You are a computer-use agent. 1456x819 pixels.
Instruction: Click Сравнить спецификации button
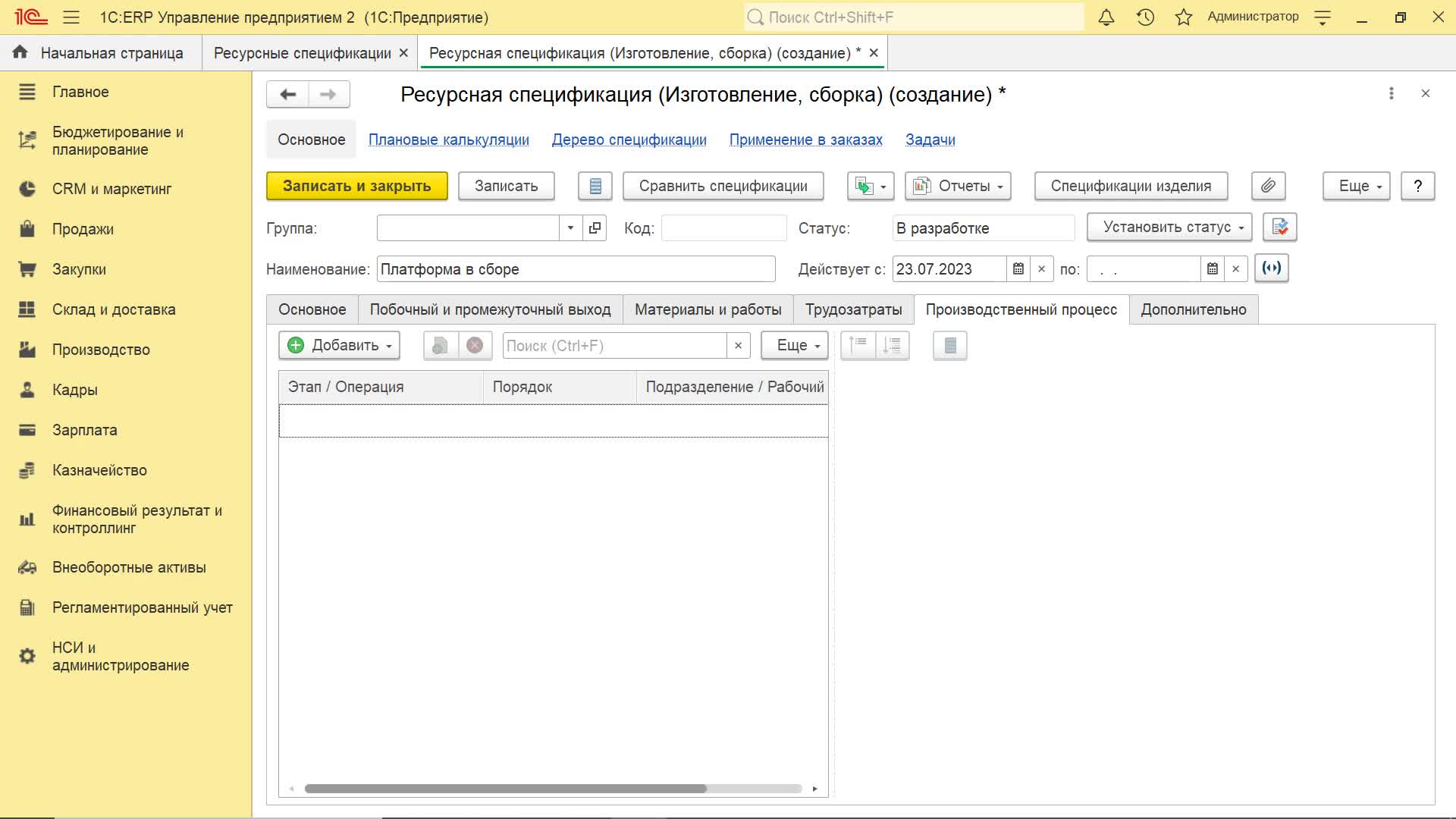pyautogui.click(x=723, y=186)
